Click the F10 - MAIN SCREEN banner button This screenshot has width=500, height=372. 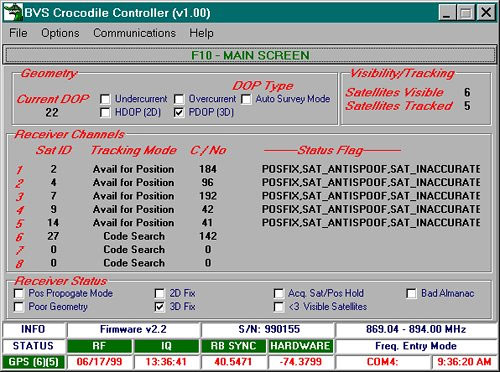[250, 55]
